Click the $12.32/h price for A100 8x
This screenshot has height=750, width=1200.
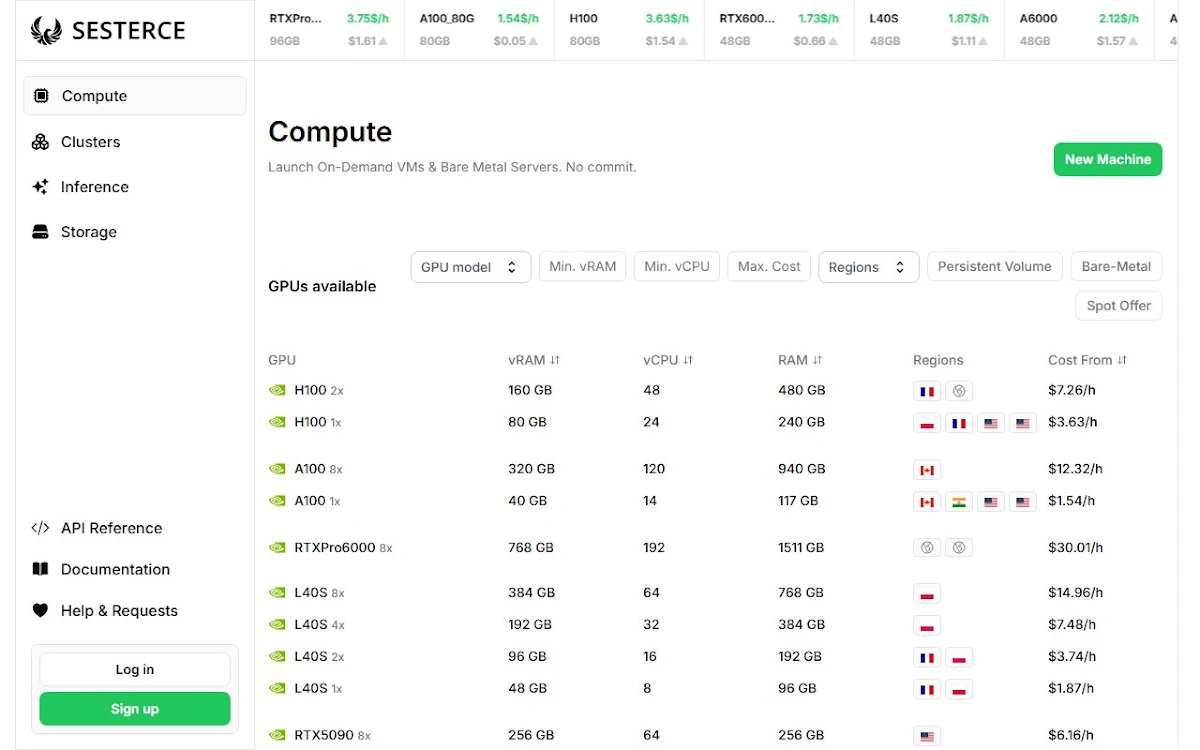coord(1075,469)
